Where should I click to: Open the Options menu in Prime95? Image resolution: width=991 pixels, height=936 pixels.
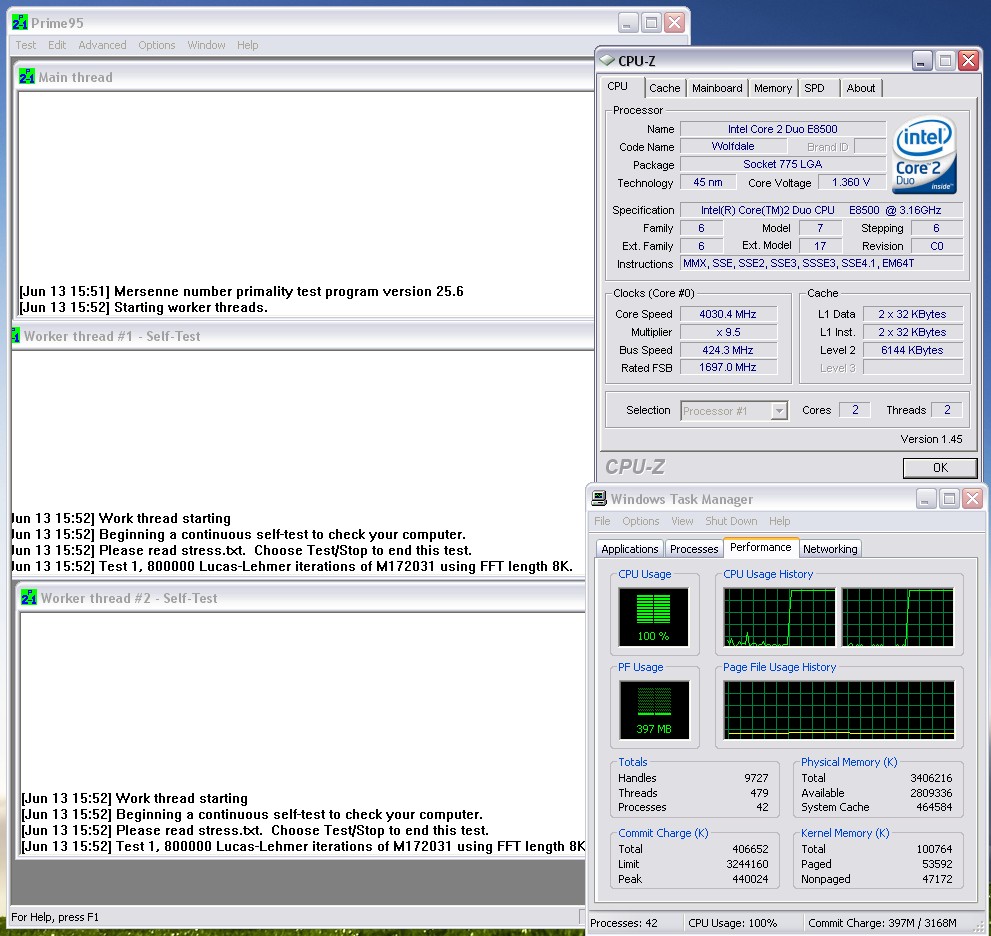(157, 45)
